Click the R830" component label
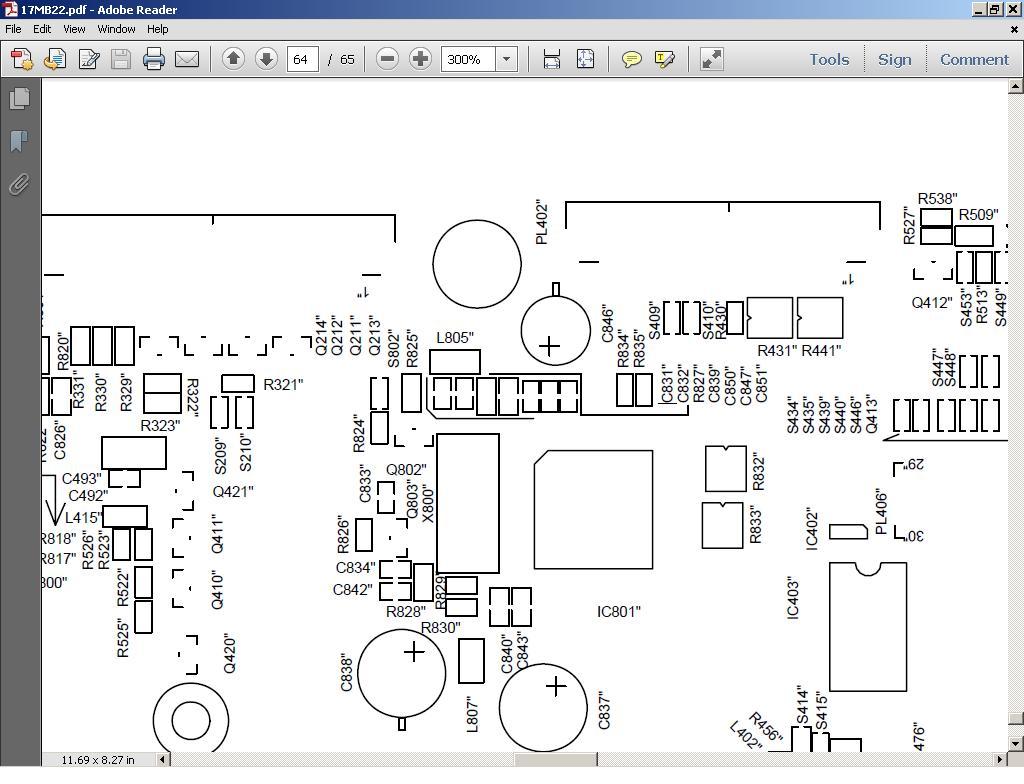1024x784 pixels. click(x=441, y=628)
